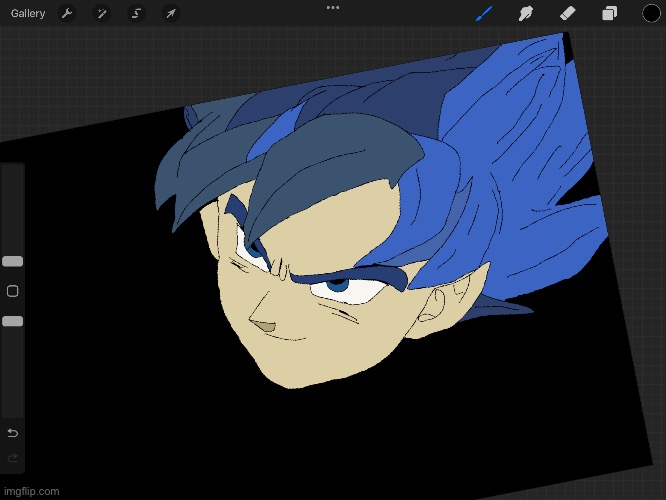Tap the three-dot menu at top center
This screenshot has height=500, width=666.
click(x=333, y=7)
